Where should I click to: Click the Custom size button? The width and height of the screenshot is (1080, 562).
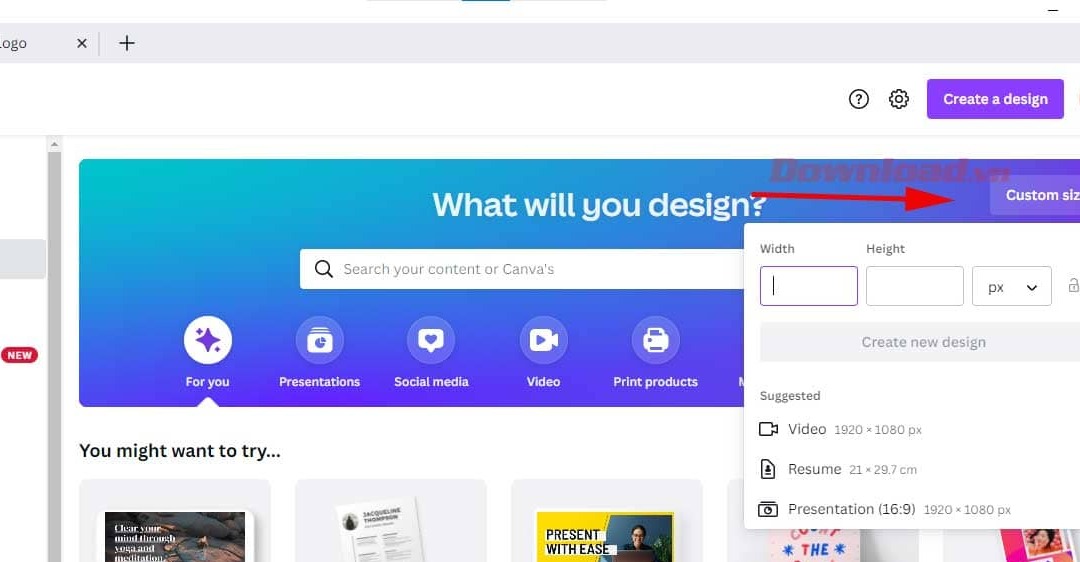tap(1035, 196)
